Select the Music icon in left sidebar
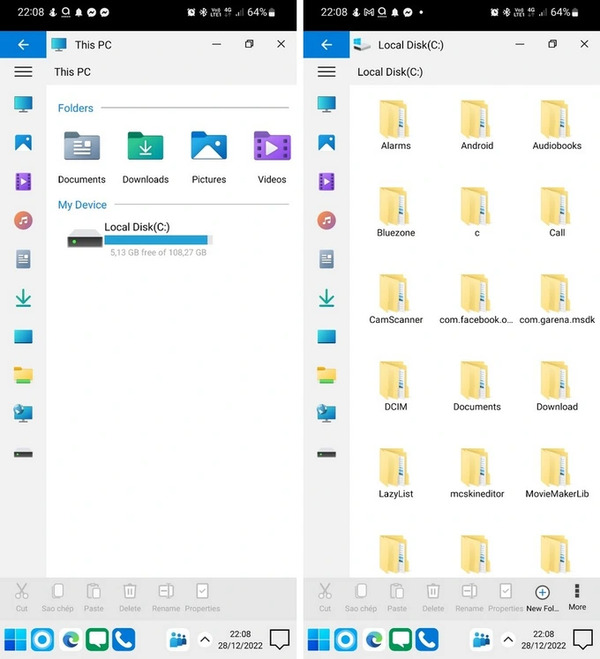This screenshot has height=659, width=600. click(x=23, y=220)
